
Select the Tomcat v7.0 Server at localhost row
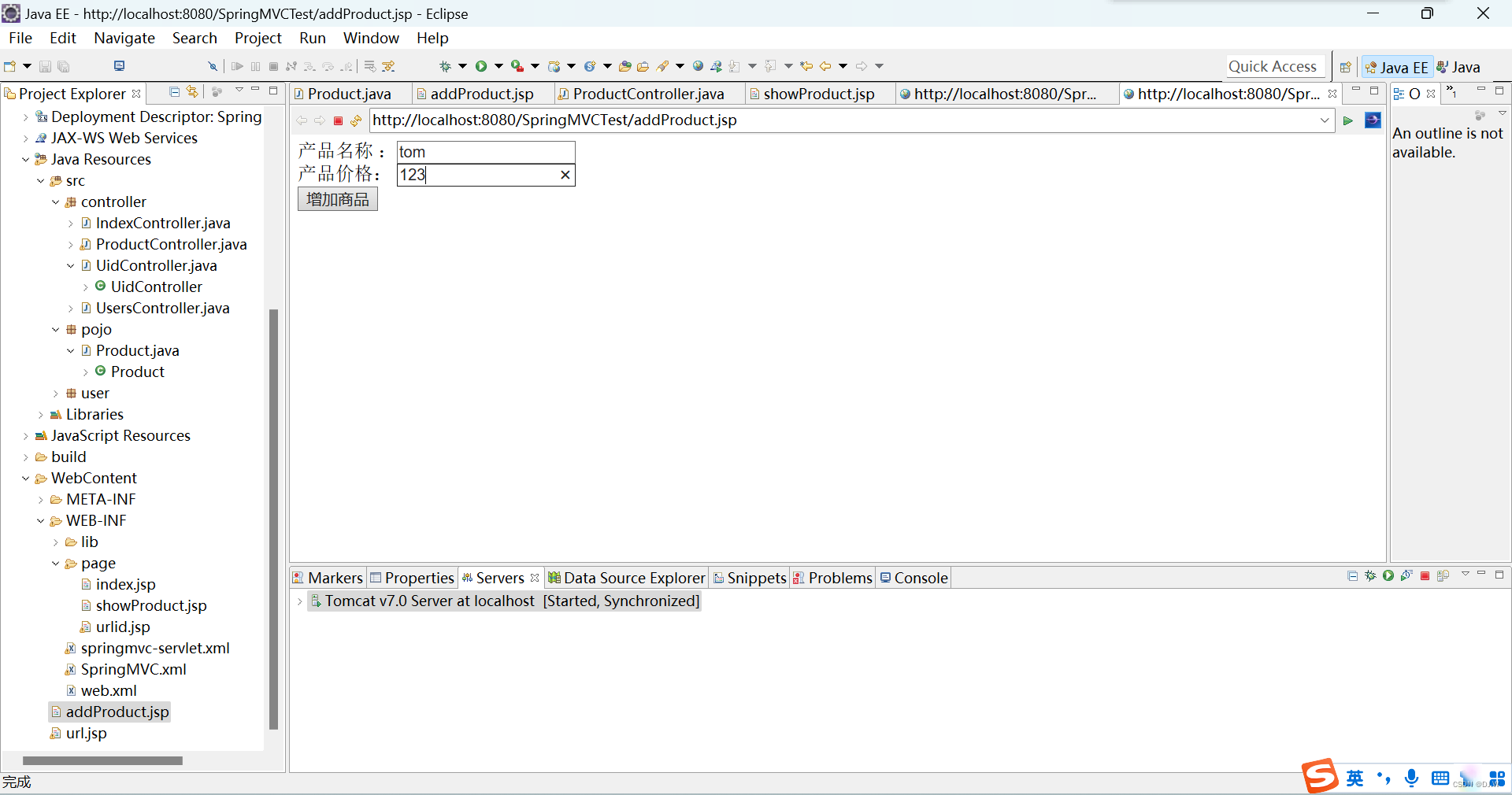pyautogui.click(x=504, y=601)
